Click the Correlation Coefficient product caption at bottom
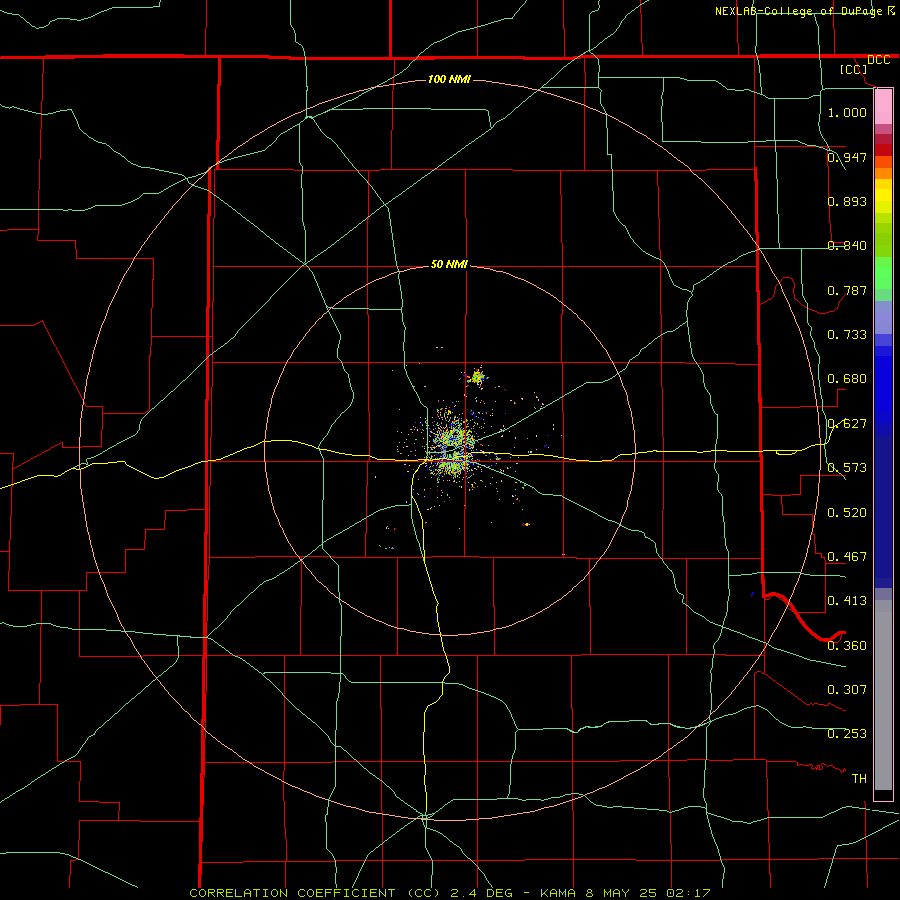Screen dimensions: 900x900 click(x=449, y=893)
